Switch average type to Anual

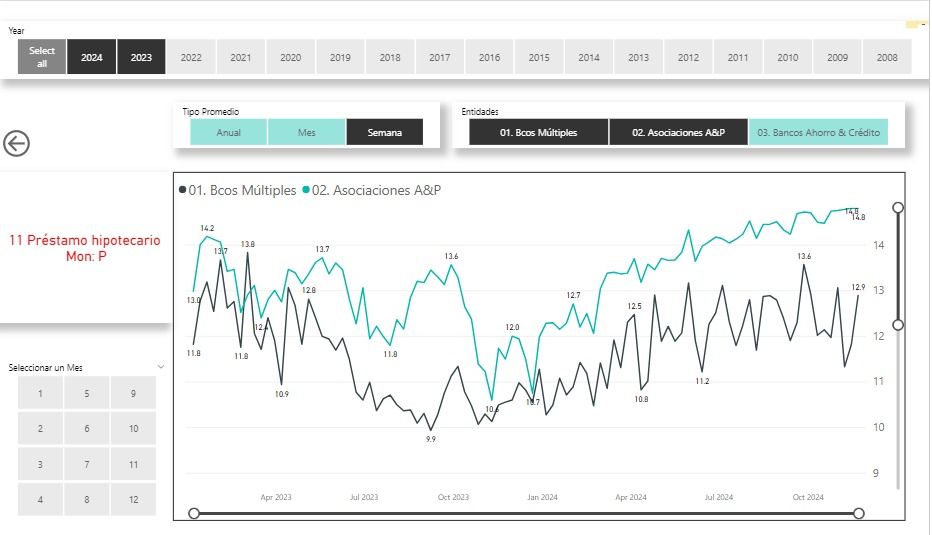pos(228,132)
